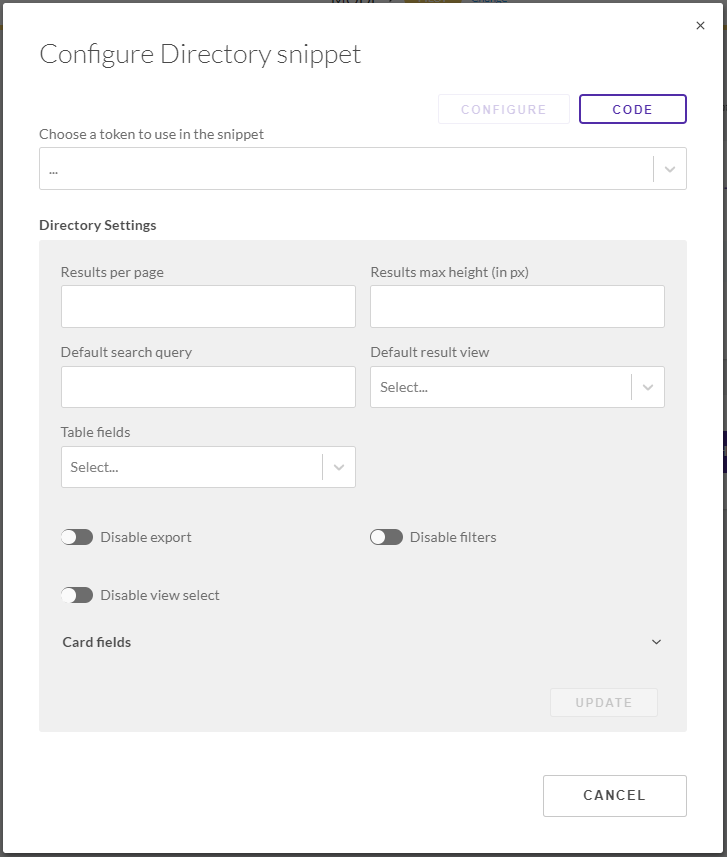The image size is (727, 857).
Task: Click the Update button
Action: click(x=604, y=702)
